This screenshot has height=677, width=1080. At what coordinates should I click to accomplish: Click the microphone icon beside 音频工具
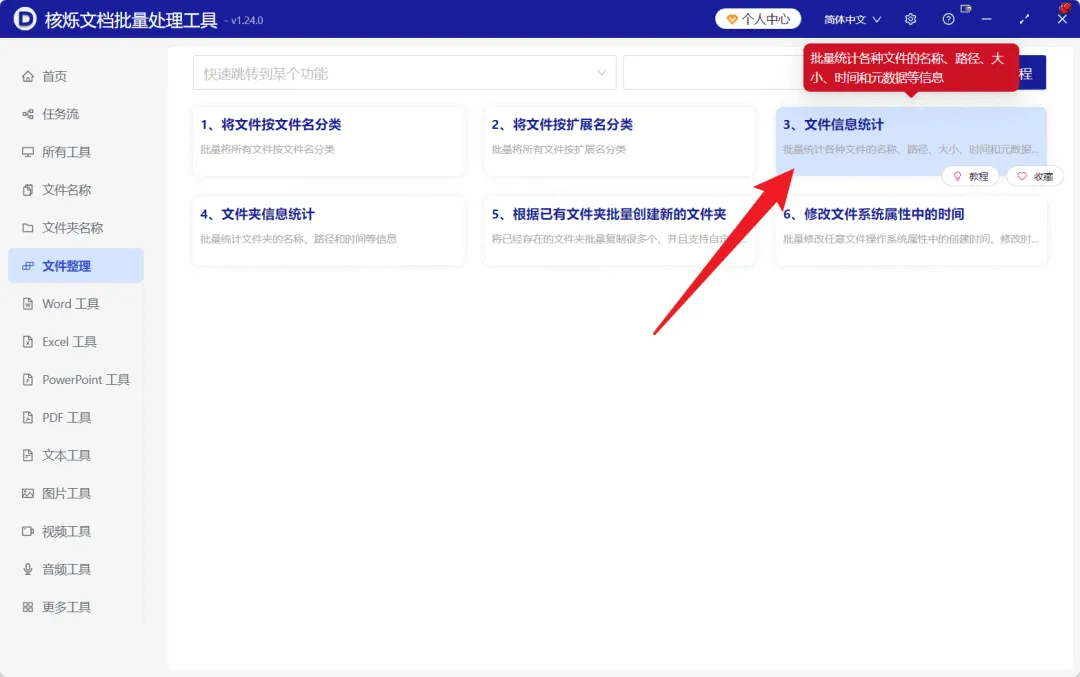pyautogui.click(x=28, y=569)
